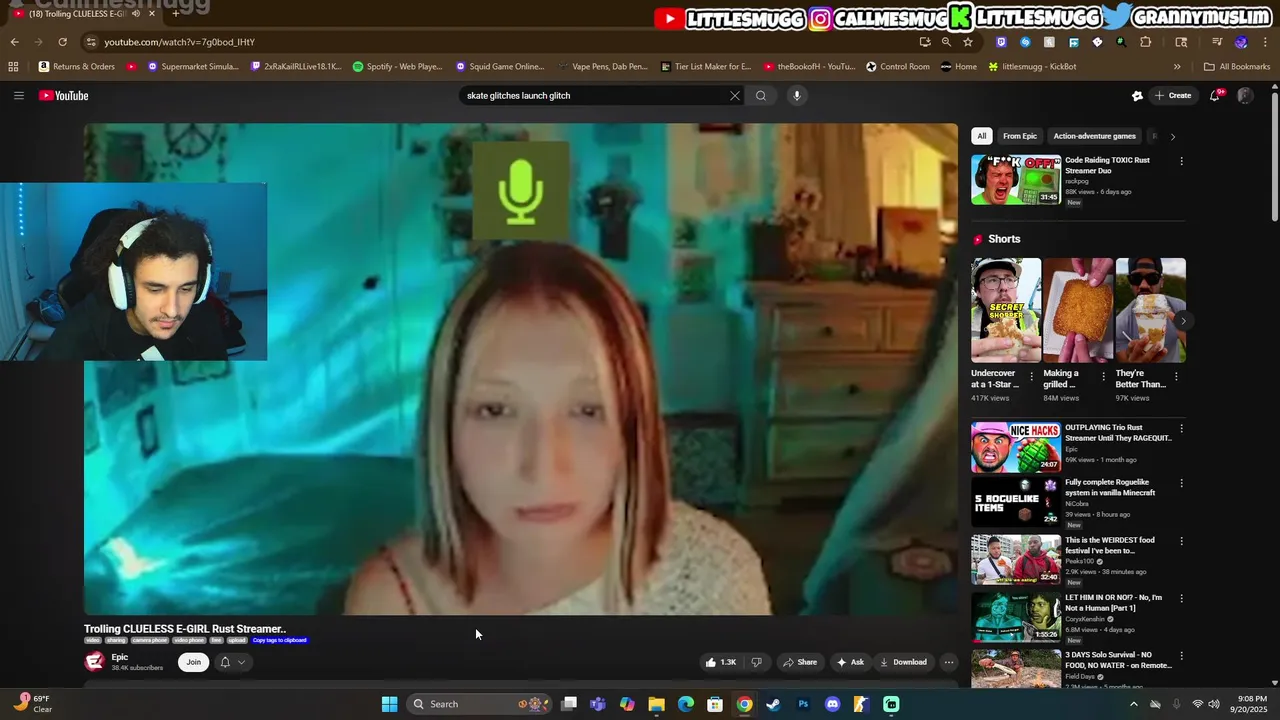Open the Shazam extension icon in Chrome
The height and width of the screenshot is (720, 1280).
click(x=1025, y=42)
